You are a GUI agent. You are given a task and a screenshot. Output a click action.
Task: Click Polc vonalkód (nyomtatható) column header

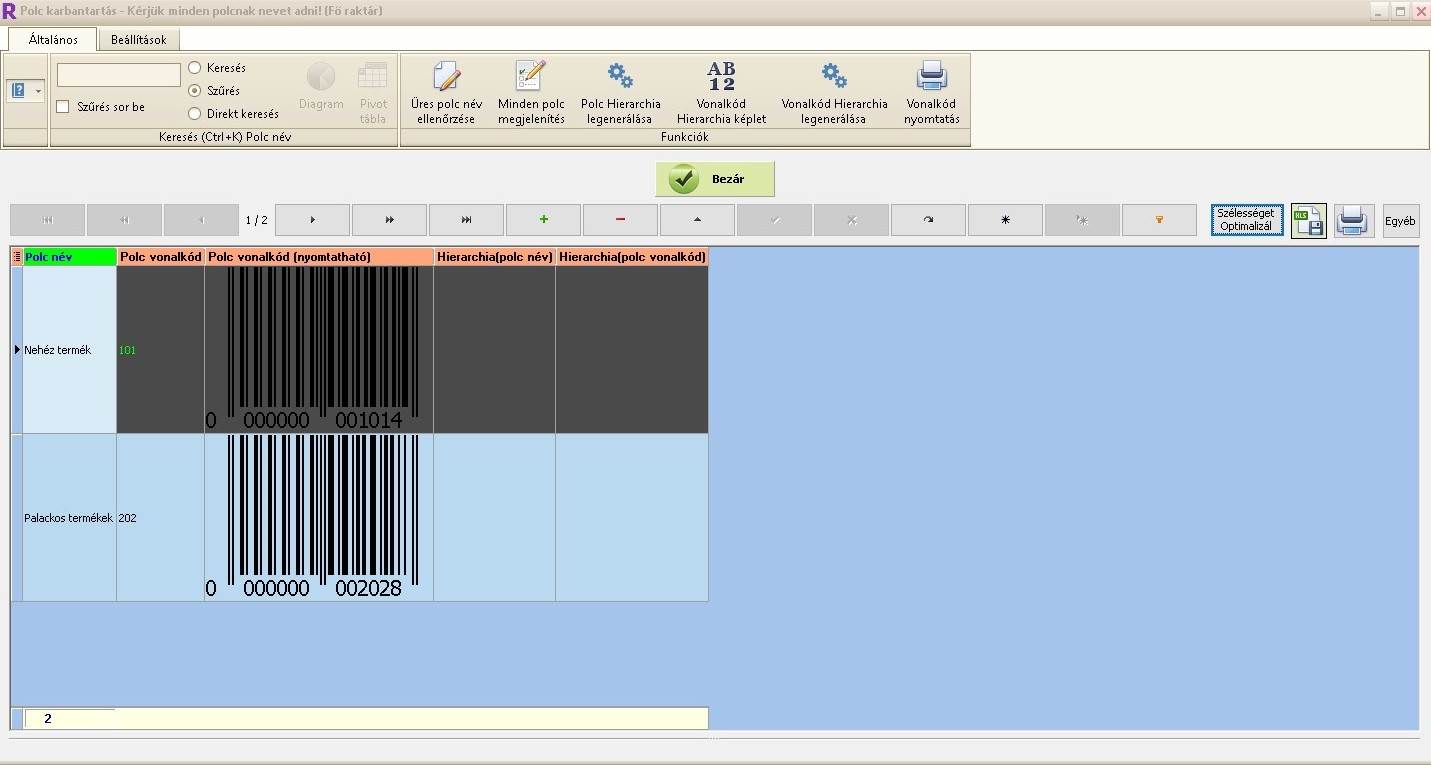click(x=319, y=257)
